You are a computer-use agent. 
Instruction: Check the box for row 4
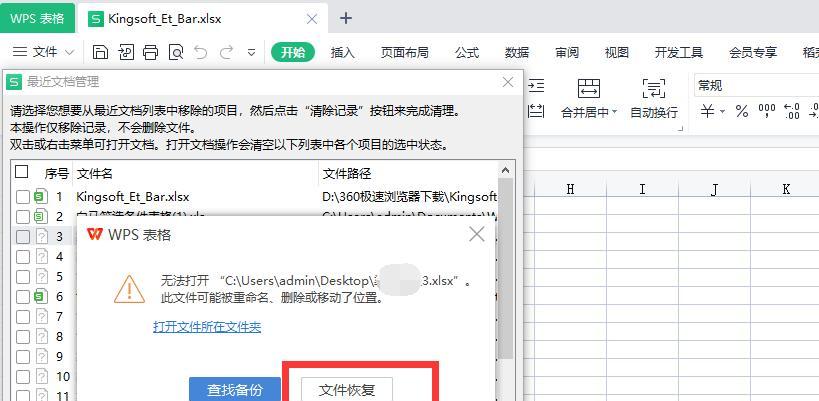(22, 256)
